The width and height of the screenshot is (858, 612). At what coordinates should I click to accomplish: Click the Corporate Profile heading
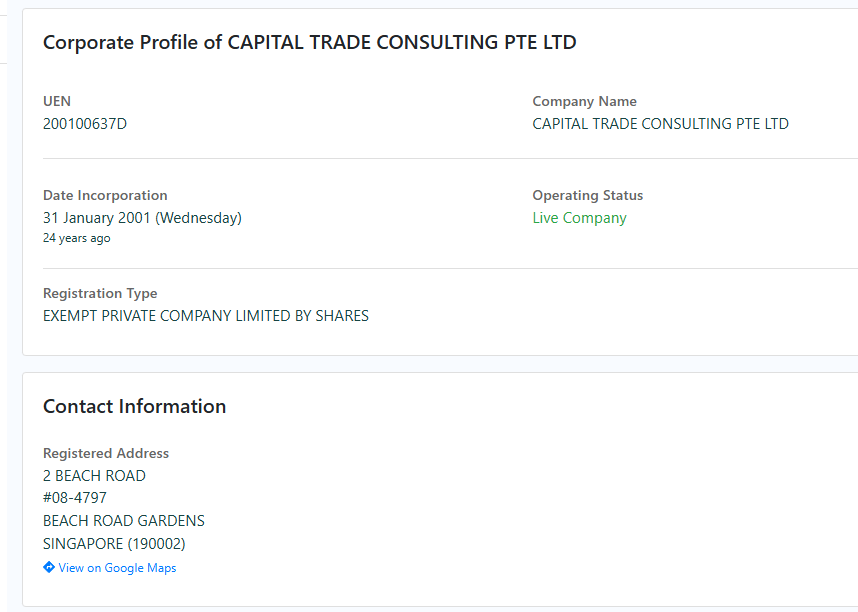[x=309, y=43]
